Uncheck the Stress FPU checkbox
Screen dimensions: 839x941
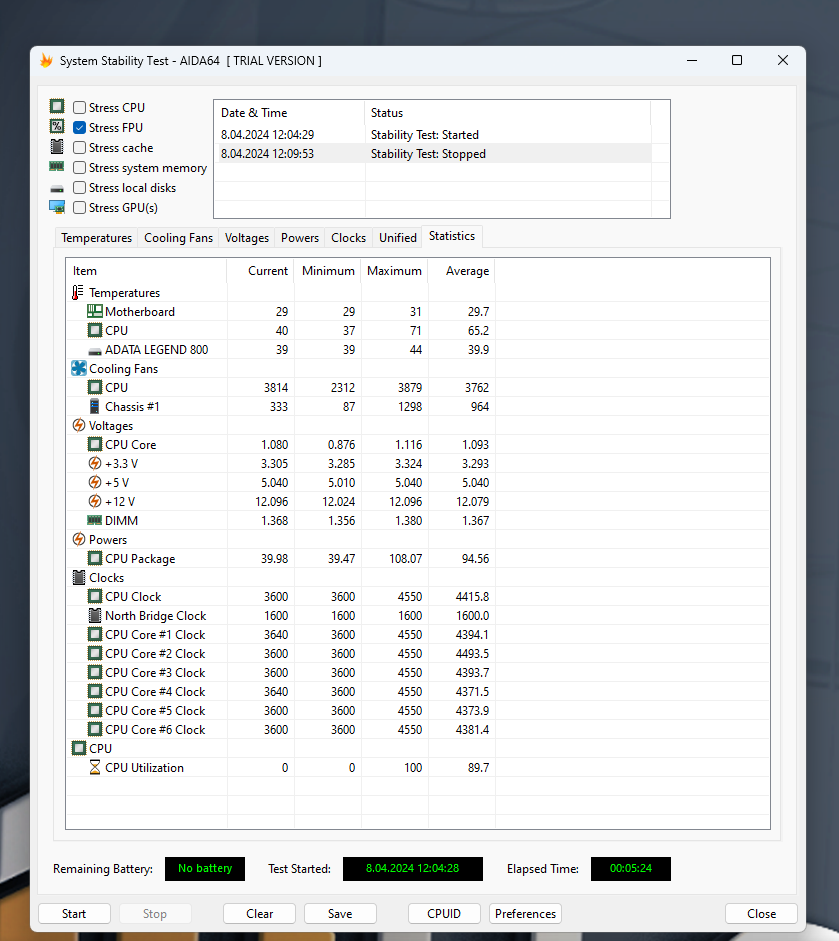click(x=79, y=127)
